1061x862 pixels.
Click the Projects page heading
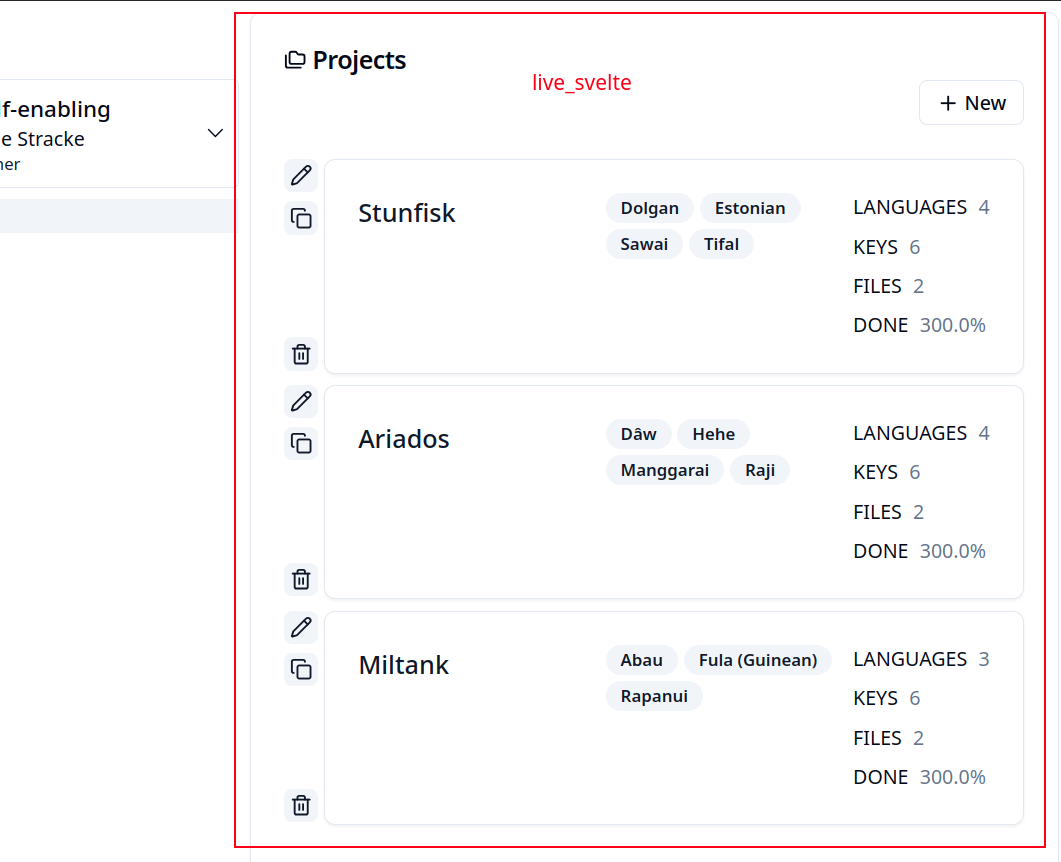click(359, 60)
